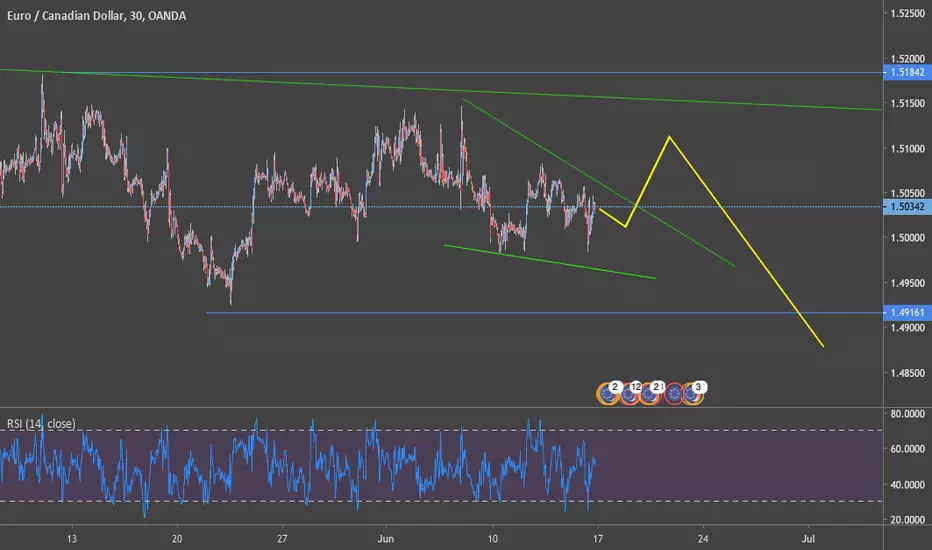Select date 10 on the time axis
The height and width of the screenshot is (550, 932).
492,539
